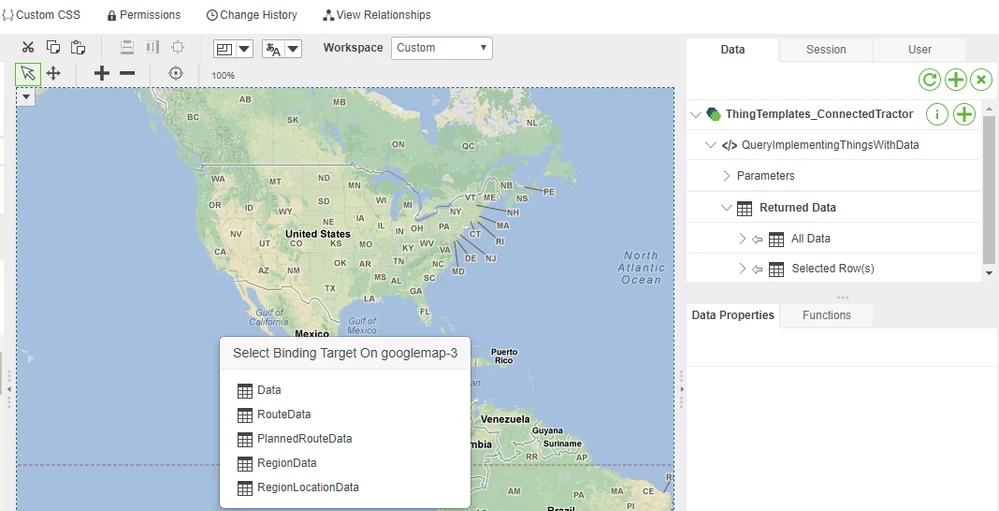Click the left panel collapse splitter handle

click(9, 389)
